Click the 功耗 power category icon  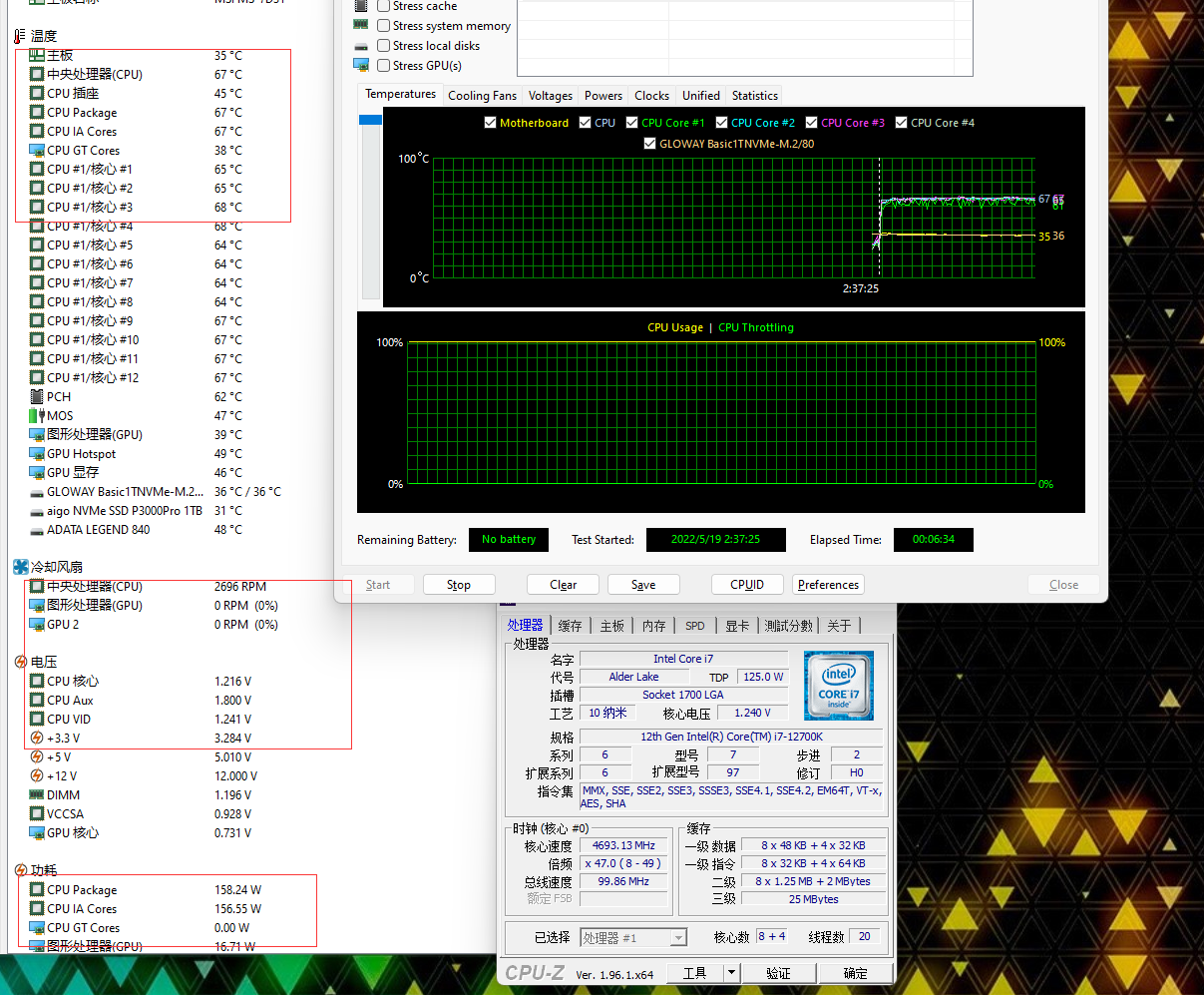(x=20, y=870)
